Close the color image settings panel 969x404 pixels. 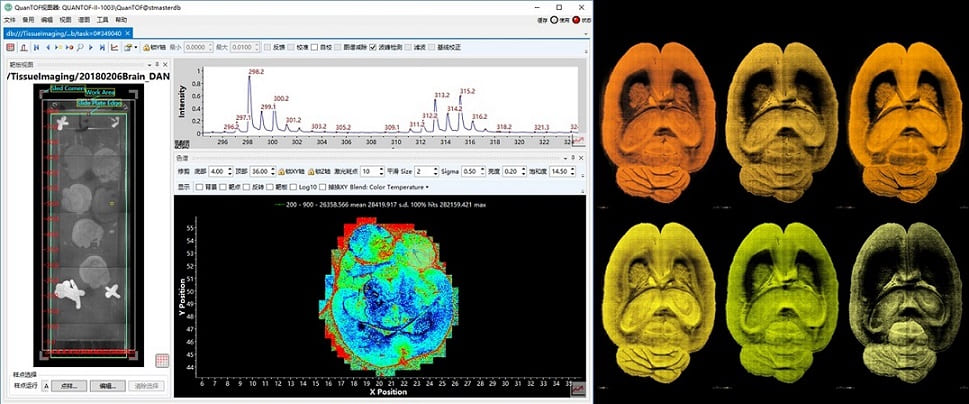click(581, 158)
